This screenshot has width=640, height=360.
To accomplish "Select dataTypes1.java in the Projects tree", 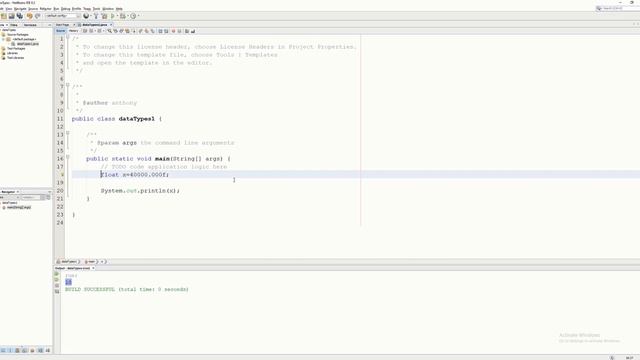I will click(27, 44).
